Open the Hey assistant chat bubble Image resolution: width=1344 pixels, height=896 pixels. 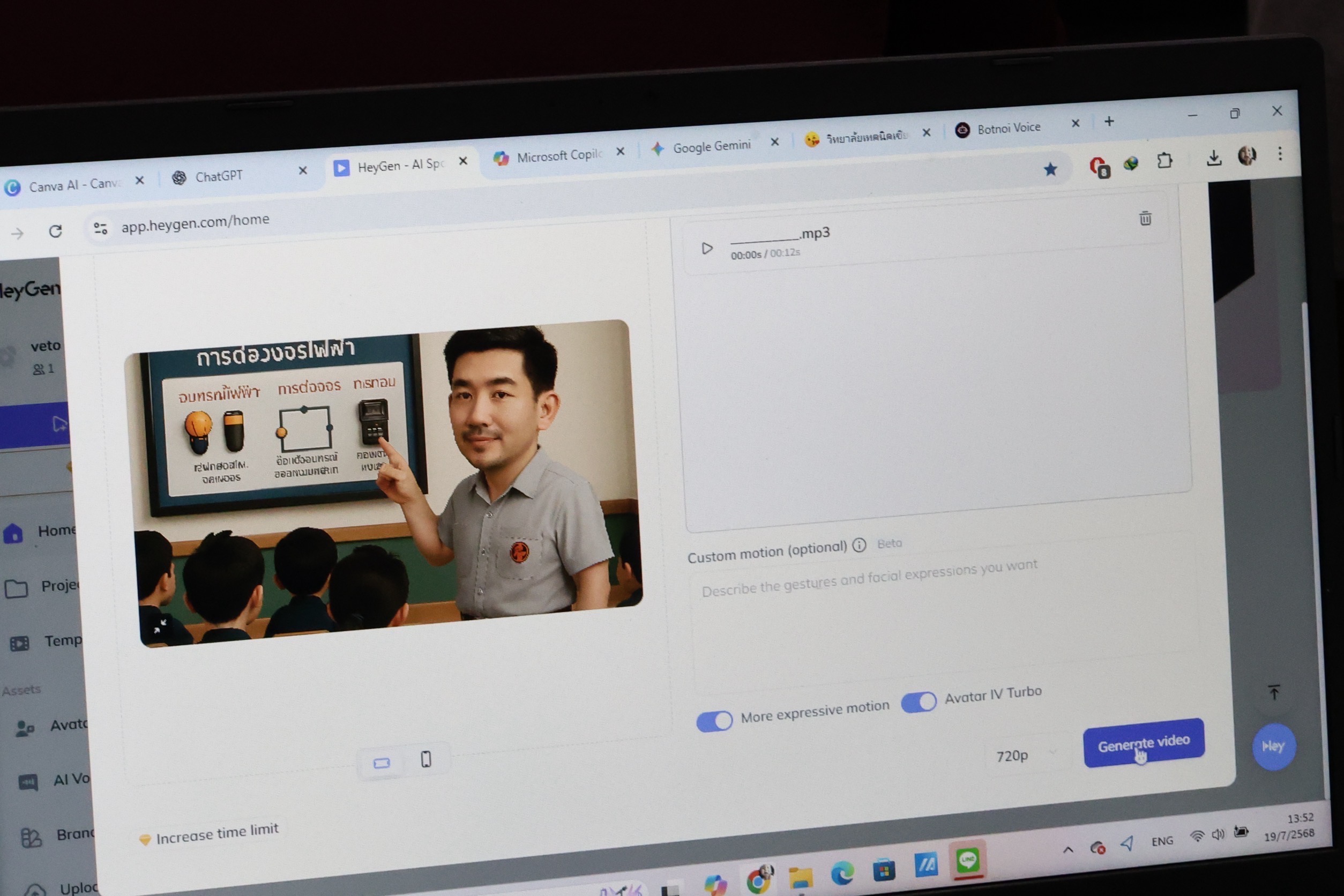pyautogui.click(x=1273, y=746)
